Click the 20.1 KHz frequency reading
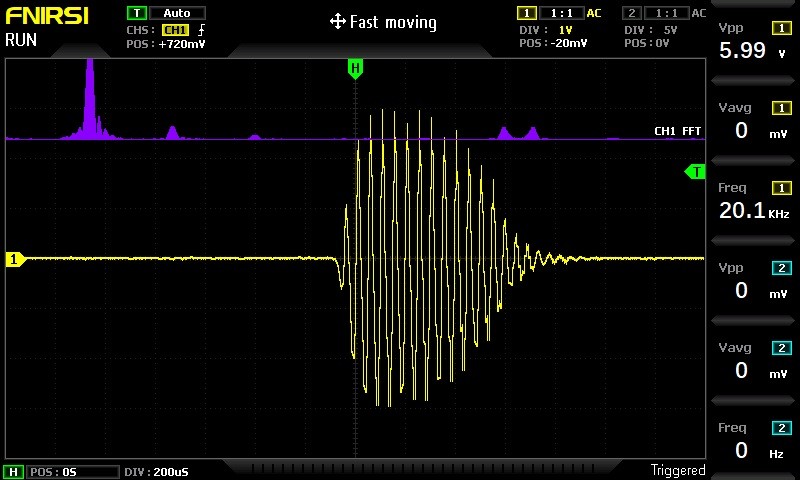The image size is (800, 480). (754, 210)
